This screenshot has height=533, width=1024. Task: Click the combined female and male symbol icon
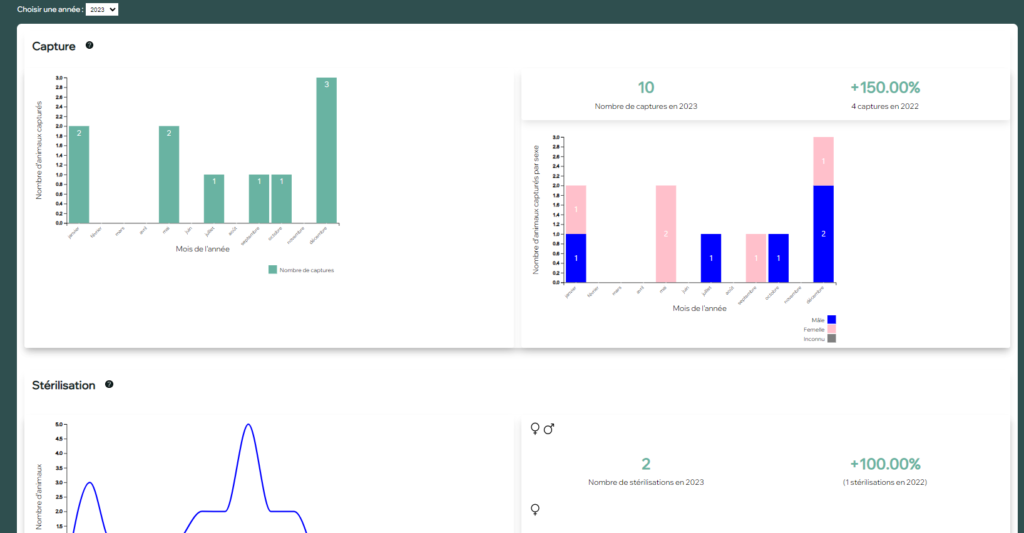(x=542, y=428)
